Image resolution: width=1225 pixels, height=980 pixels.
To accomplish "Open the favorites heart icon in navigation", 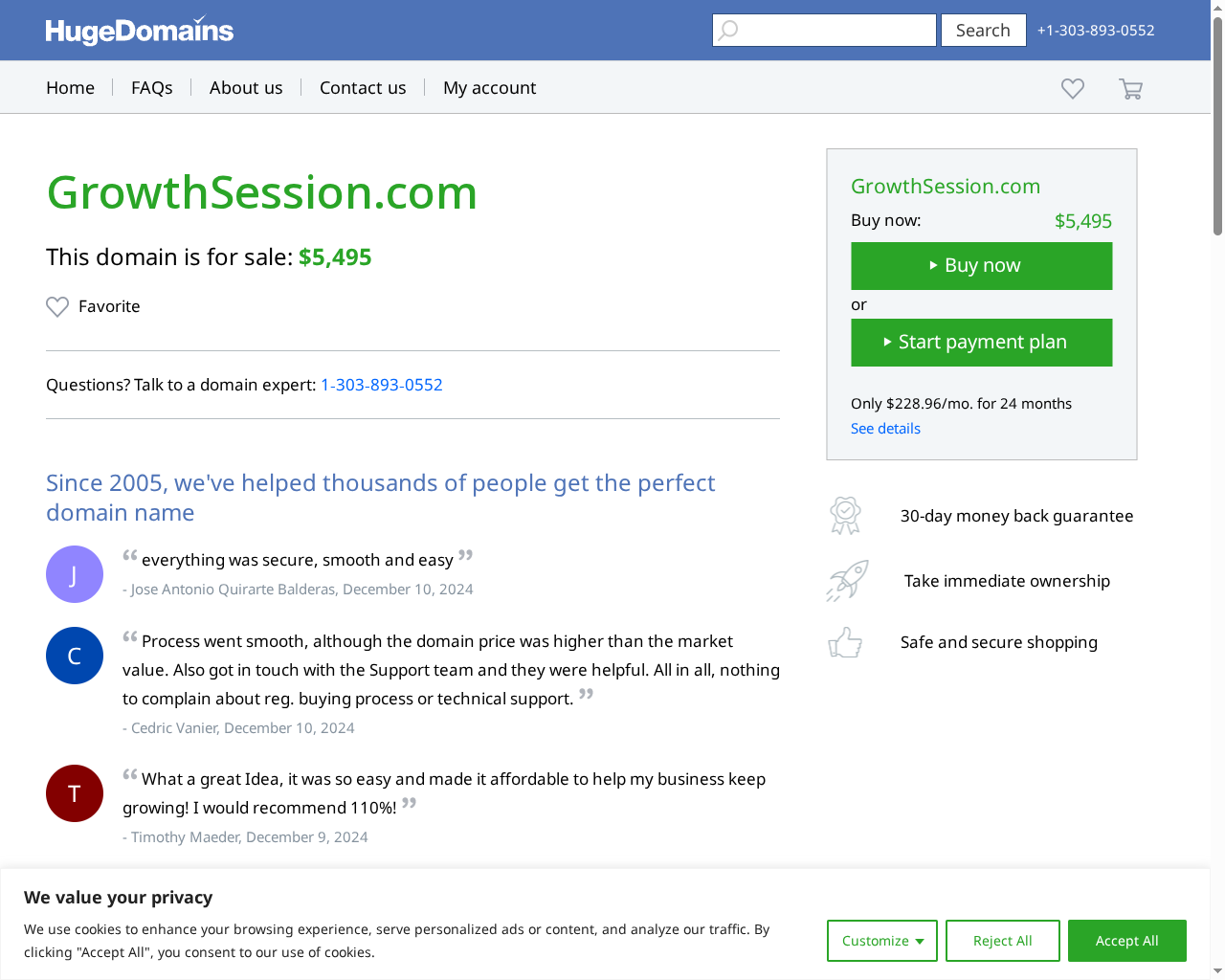I will point(1072,87).
